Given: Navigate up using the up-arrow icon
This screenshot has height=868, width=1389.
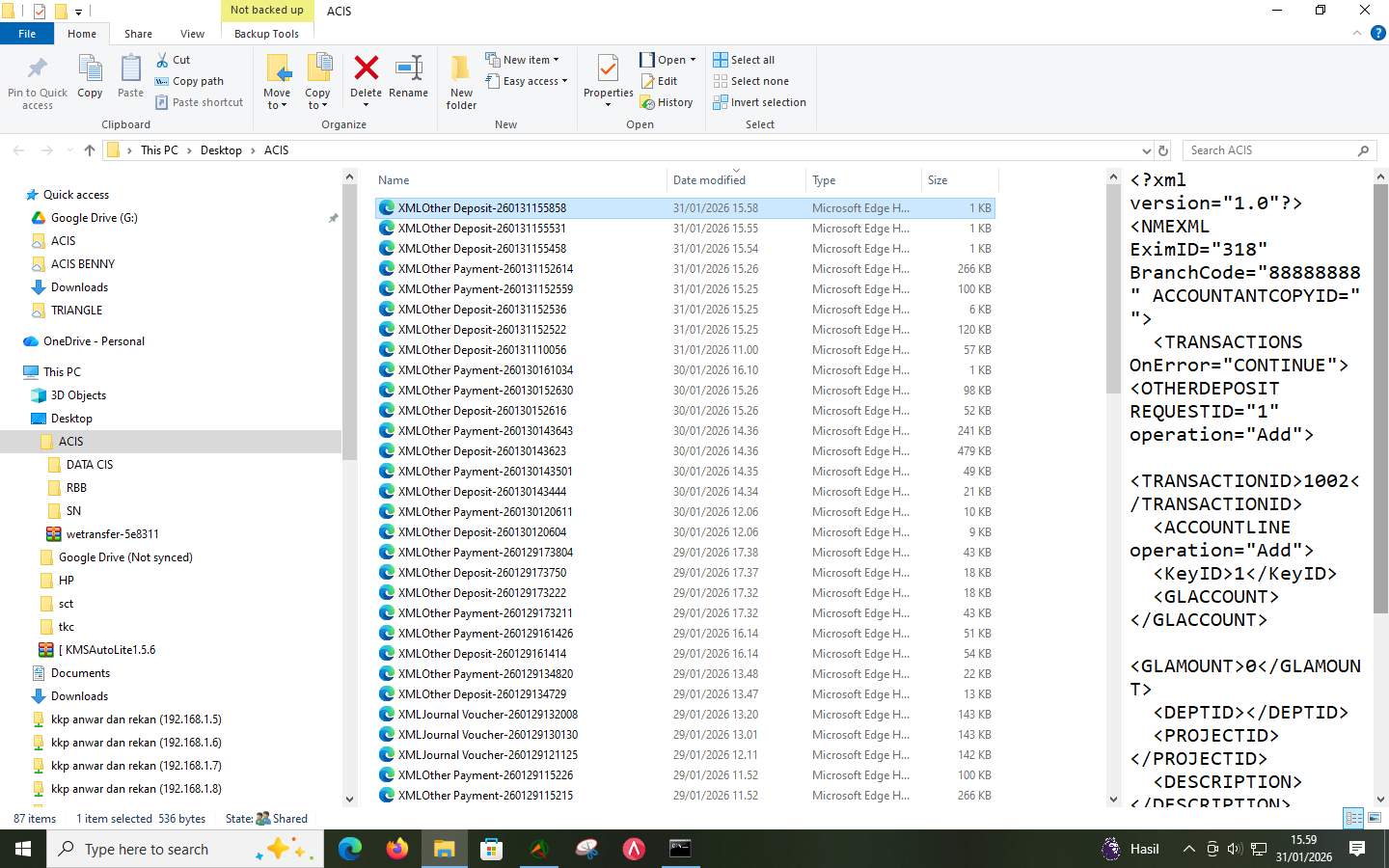Looking at the screenshot, I should [89, 149].
